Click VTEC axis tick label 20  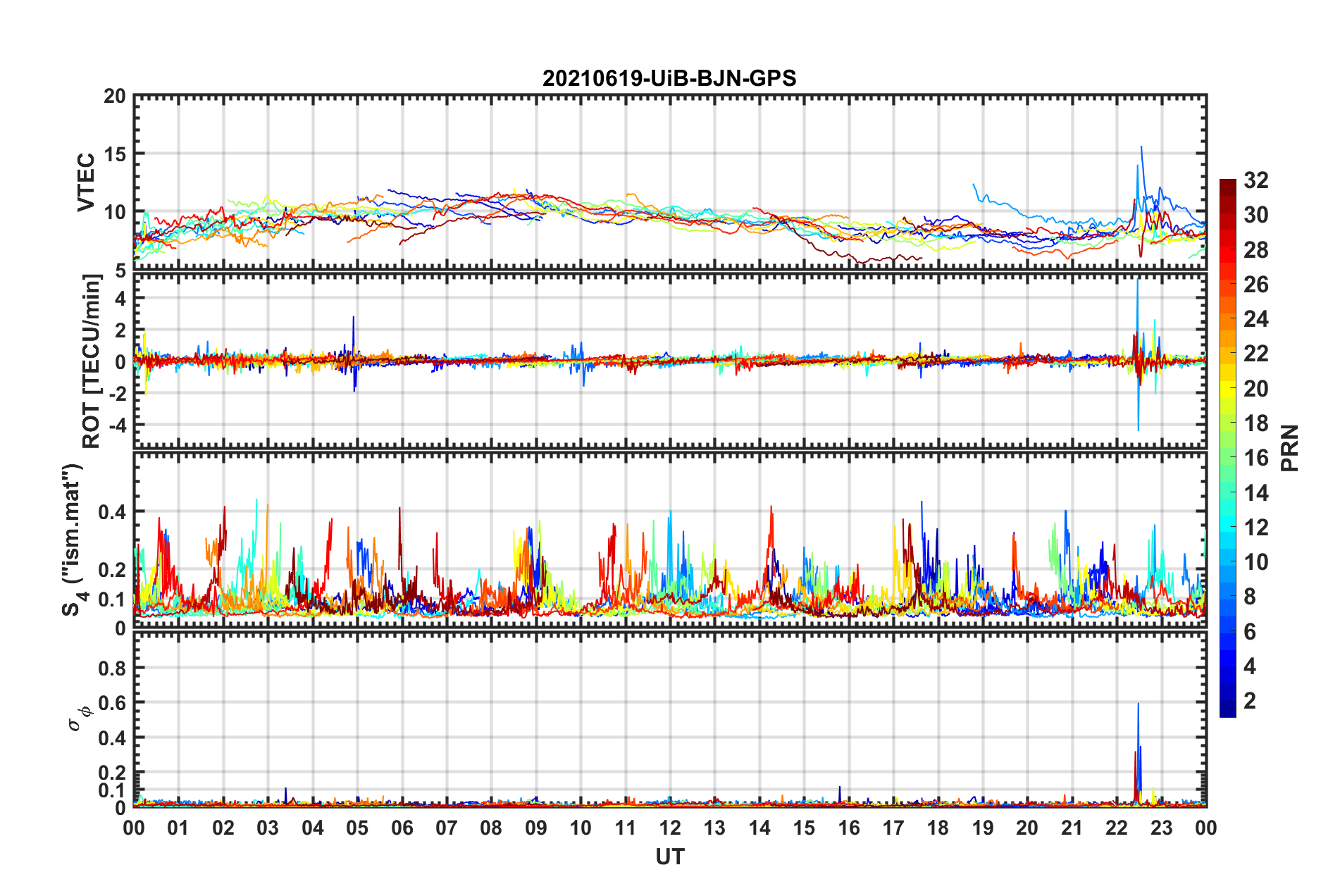(115, 97)
